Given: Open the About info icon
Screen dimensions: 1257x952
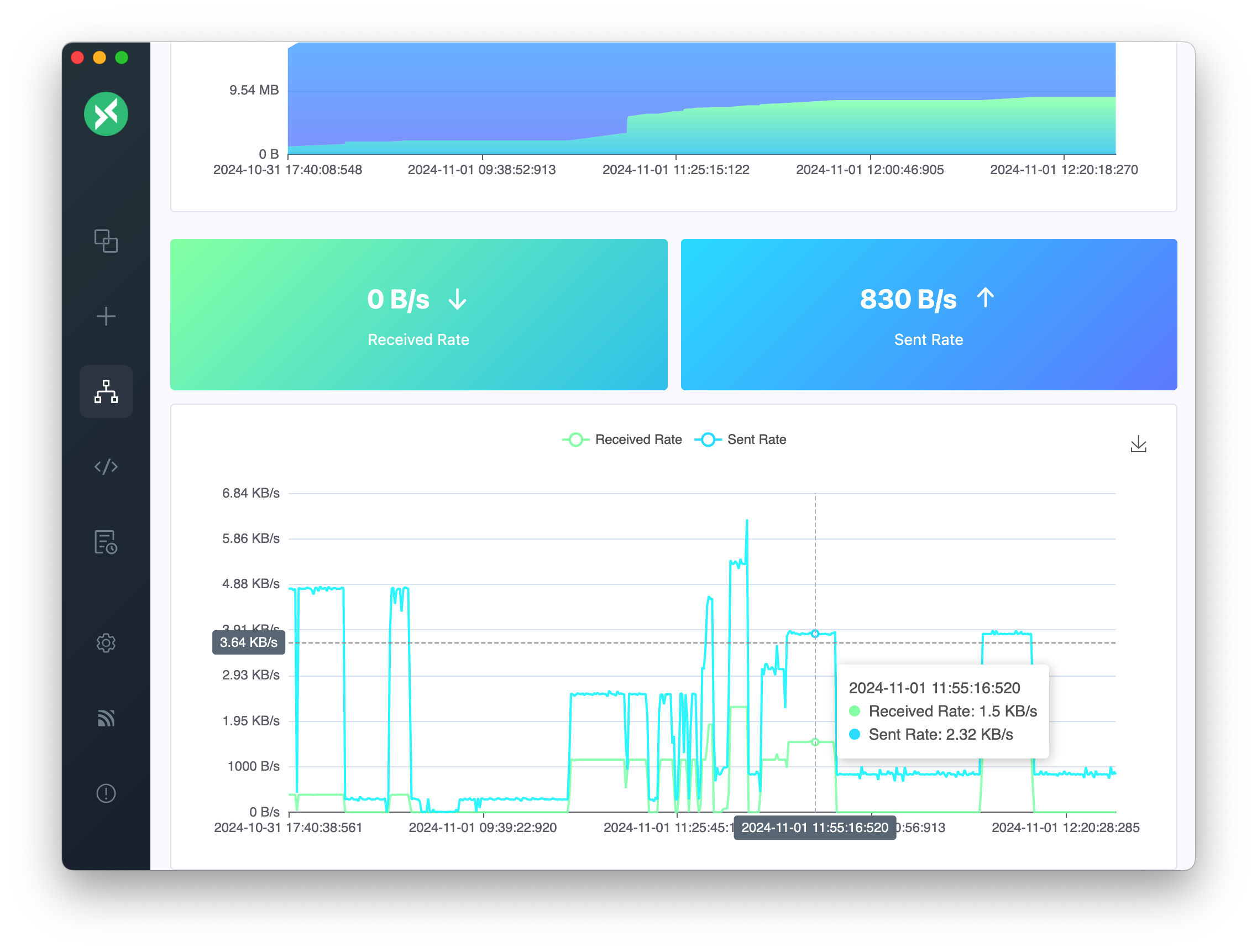Looking at the screenshot, I should pyautogui.click(x=106, y=793).
